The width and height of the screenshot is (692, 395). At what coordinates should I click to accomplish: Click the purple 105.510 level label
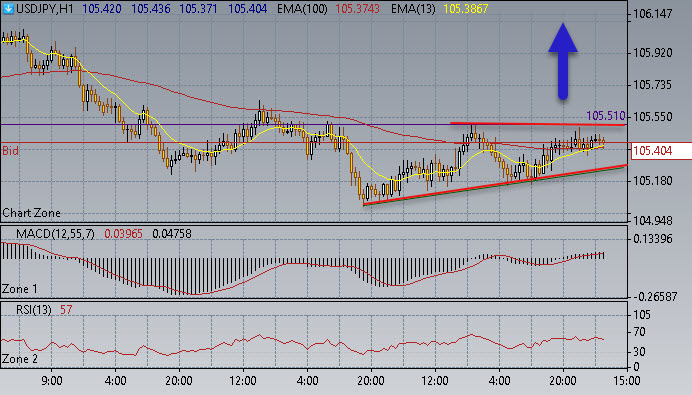pos(606,116)
